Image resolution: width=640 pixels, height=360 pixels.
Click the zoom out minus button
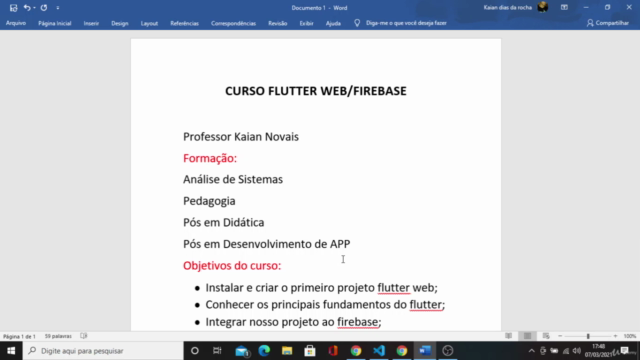[x=560, y=336]
